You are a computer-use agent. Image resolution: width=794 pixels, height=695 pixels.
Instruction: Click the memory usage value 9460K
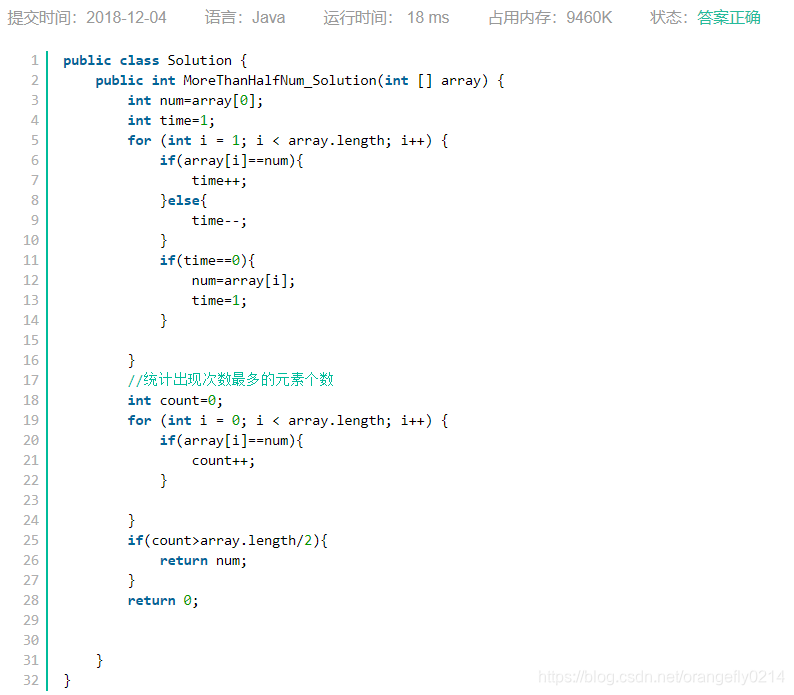(x=589, y=18)
